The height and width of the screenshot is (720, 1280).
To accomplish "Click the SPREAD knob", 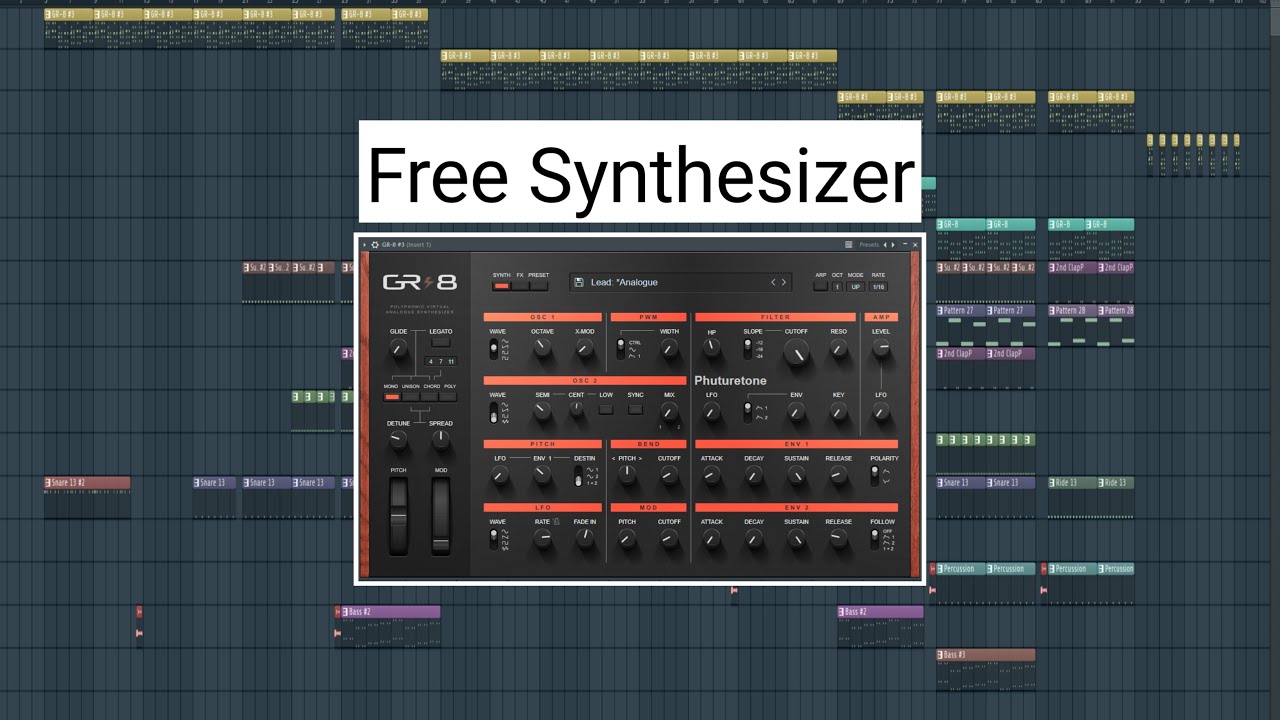I will [x=440, y=440].
